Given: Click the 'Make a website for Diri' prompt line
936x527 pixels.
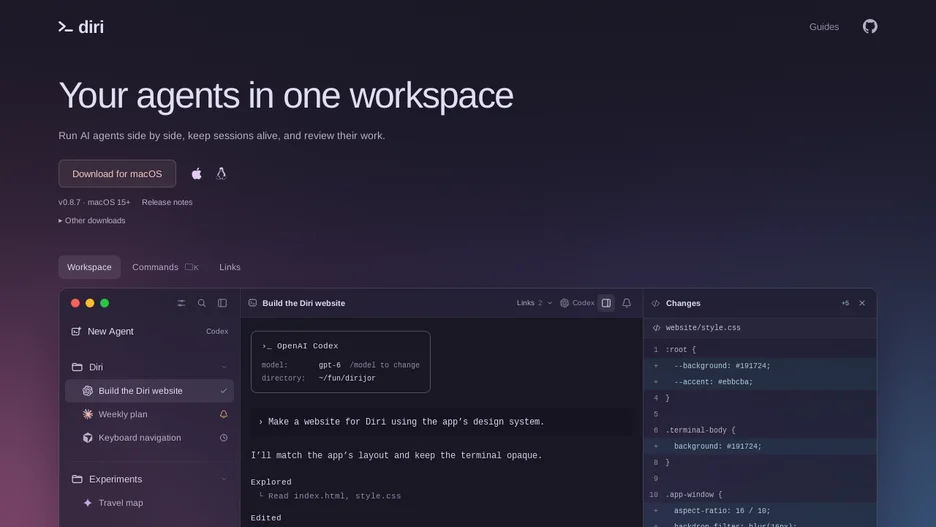Looking at the screenshot, I should [x=442, y=422].
